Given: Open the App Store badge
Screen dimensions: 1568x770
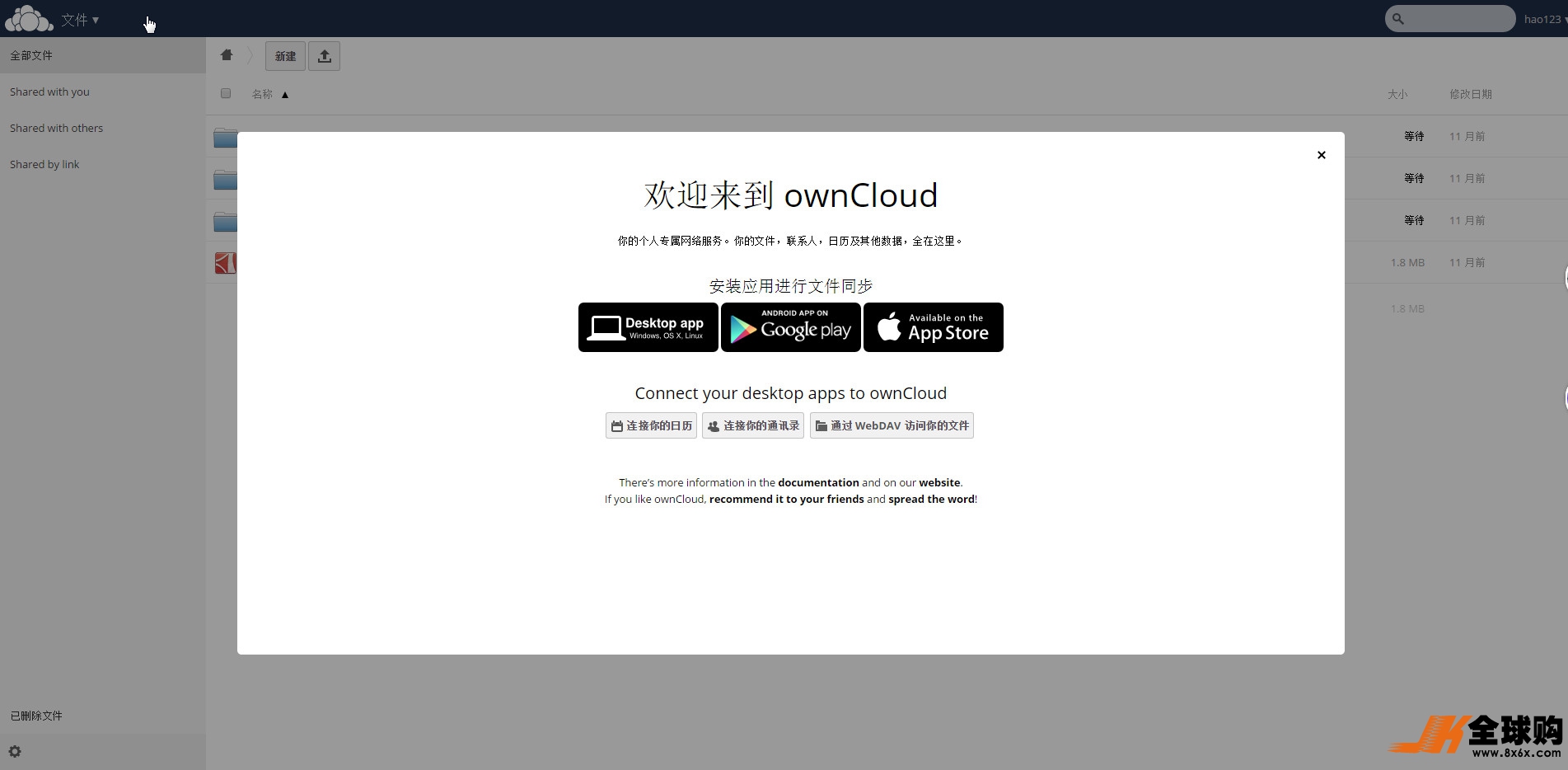Looking at the screenshot, I should click(934, 327).
